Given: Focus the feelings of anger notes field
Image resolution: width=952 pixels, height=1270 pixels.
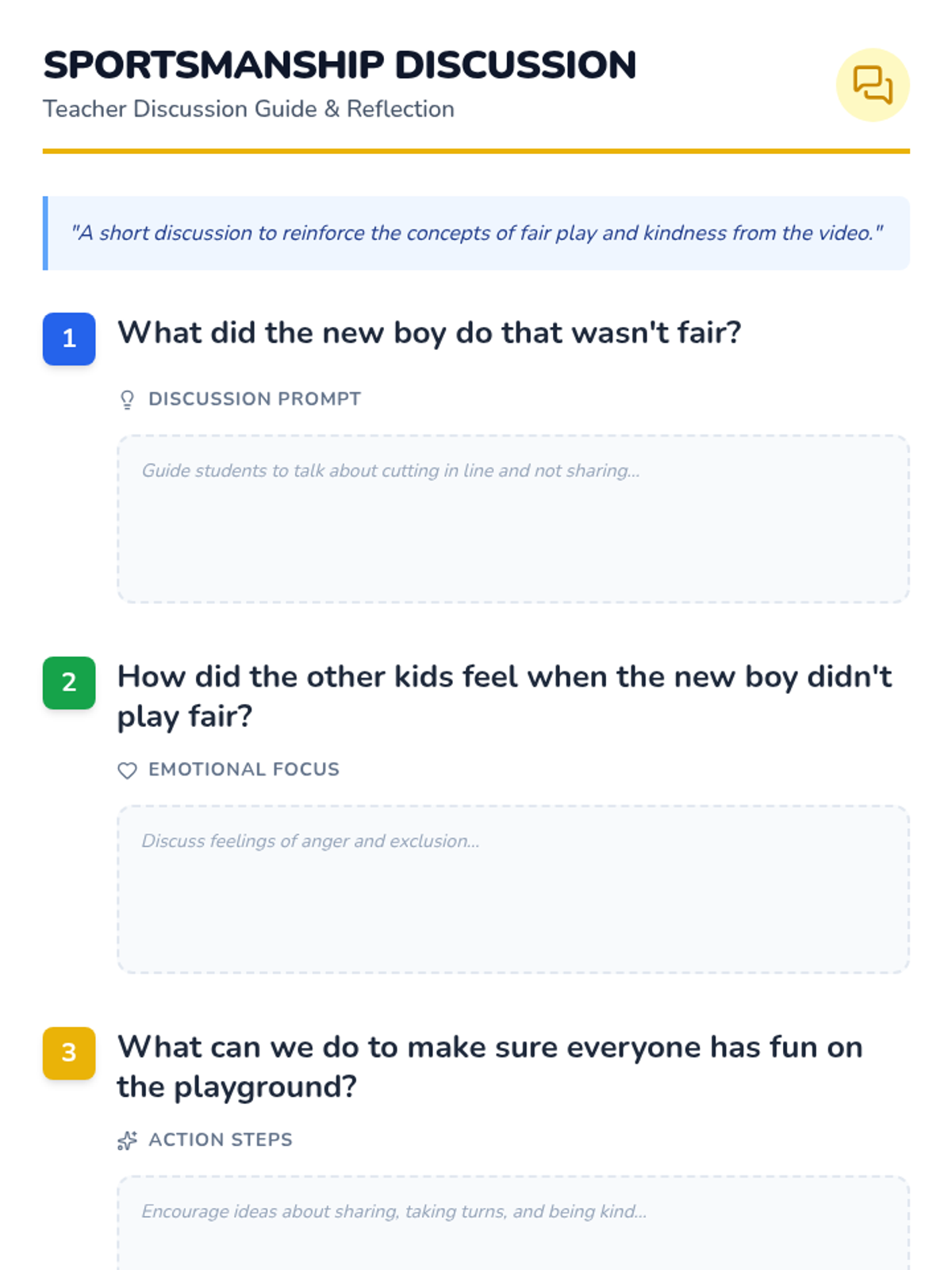Looking at the screenshot, I should [513, 889].
